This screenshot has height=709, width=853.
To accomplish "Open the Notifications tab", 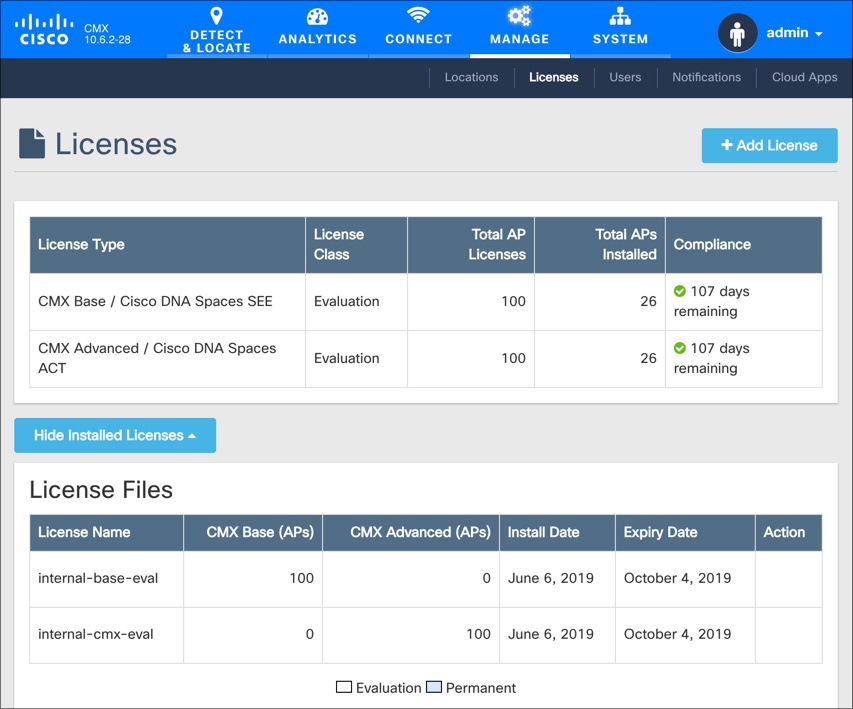I will click(x=706, y=76).
